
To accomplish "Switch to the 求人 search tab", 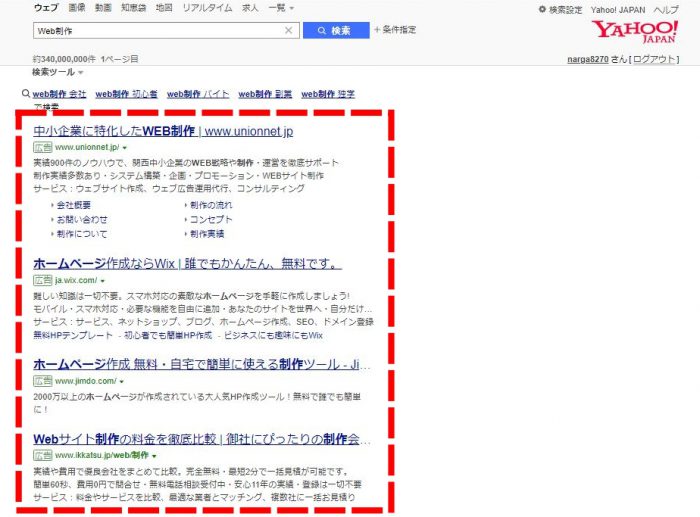I will click(250, 8).
